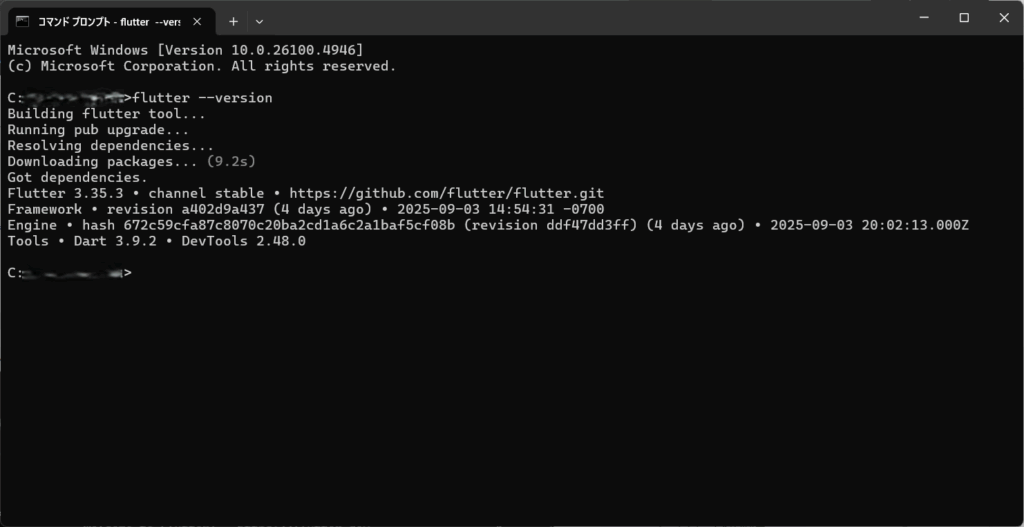Close the コマンド プロンプト tab
1024x527 pixels.
coord(197,21)
